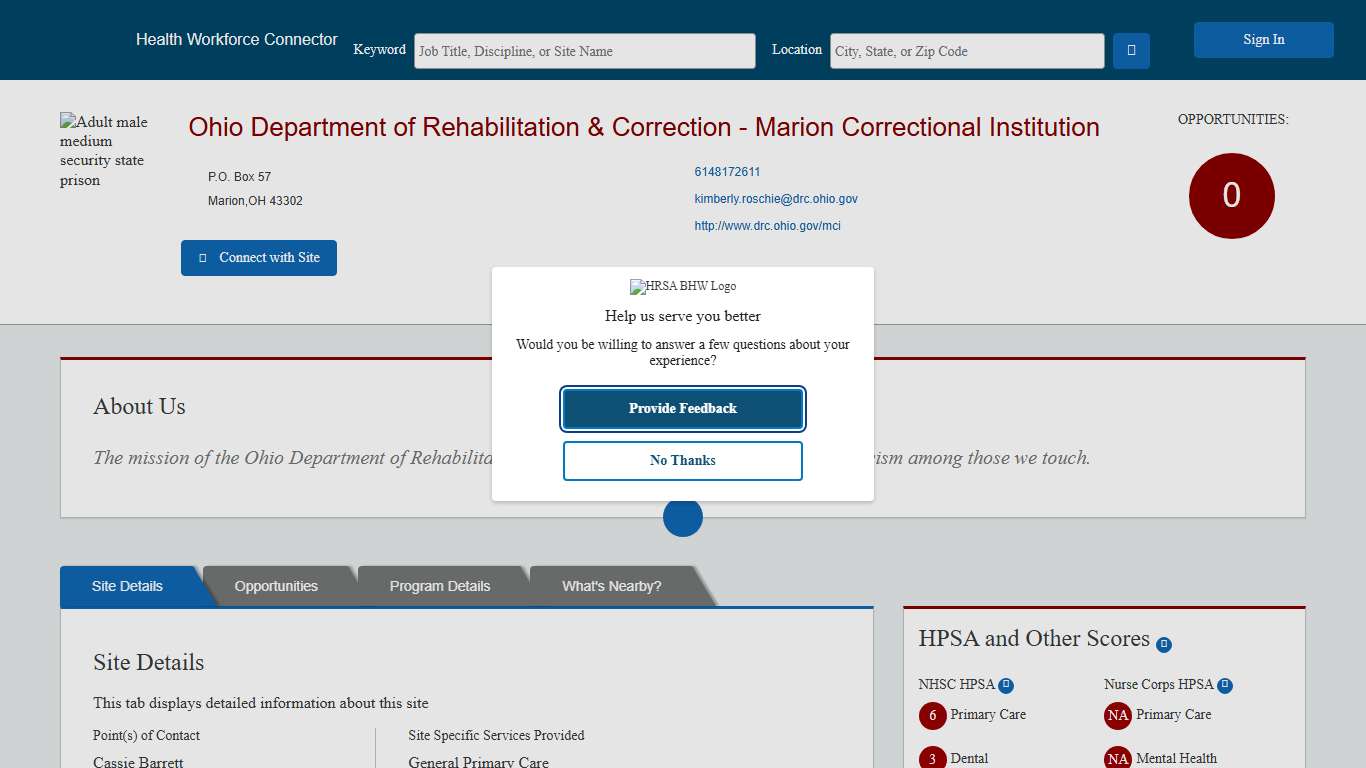The image size is (1366, 768).
Task: Open the HPSA and Other Scores info tooltip
Action: (x=1164, y=644)
